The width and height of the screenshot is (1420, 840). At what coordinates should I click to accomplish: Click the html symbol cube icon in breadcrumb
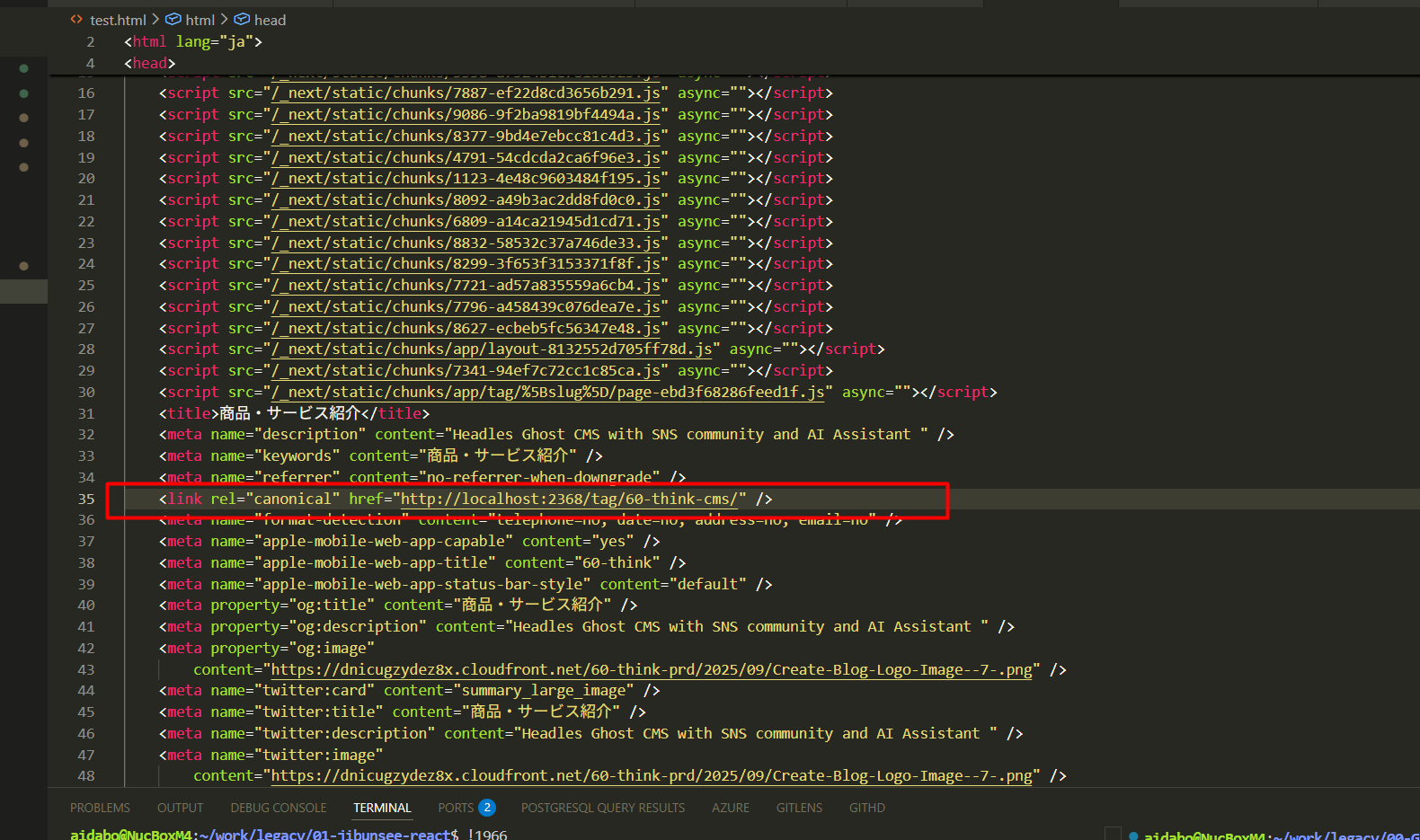pos(173,20)
